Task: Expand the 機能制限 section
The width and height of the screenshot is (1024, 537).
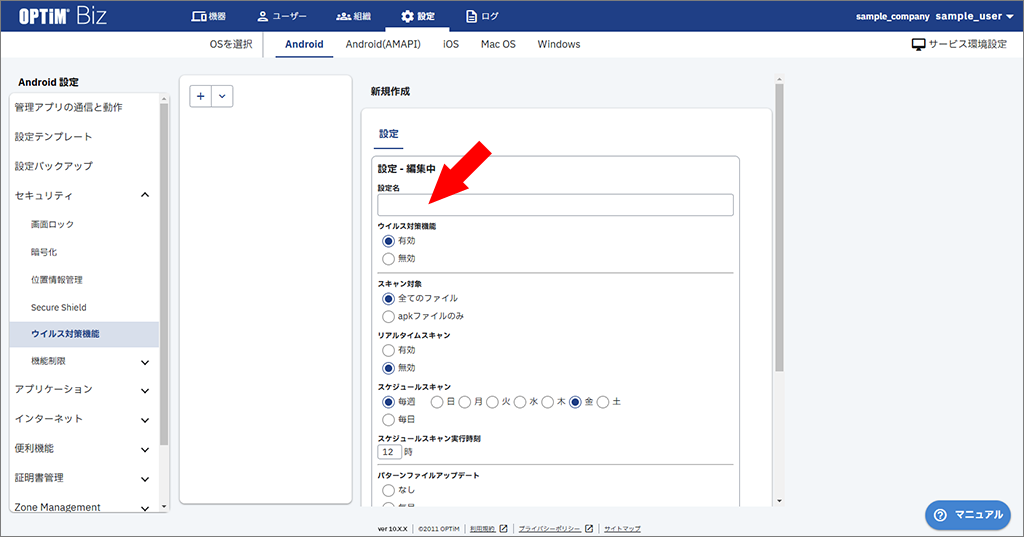Action: [145, 362]
